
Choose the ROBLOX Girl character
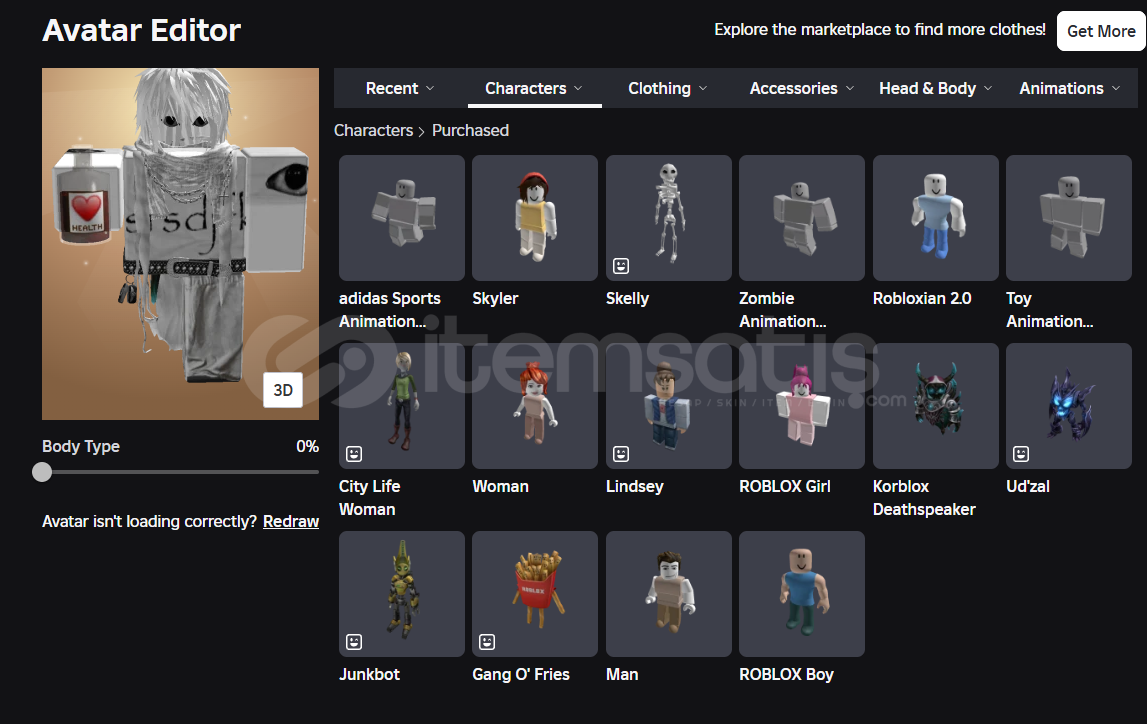pos(802,406)
